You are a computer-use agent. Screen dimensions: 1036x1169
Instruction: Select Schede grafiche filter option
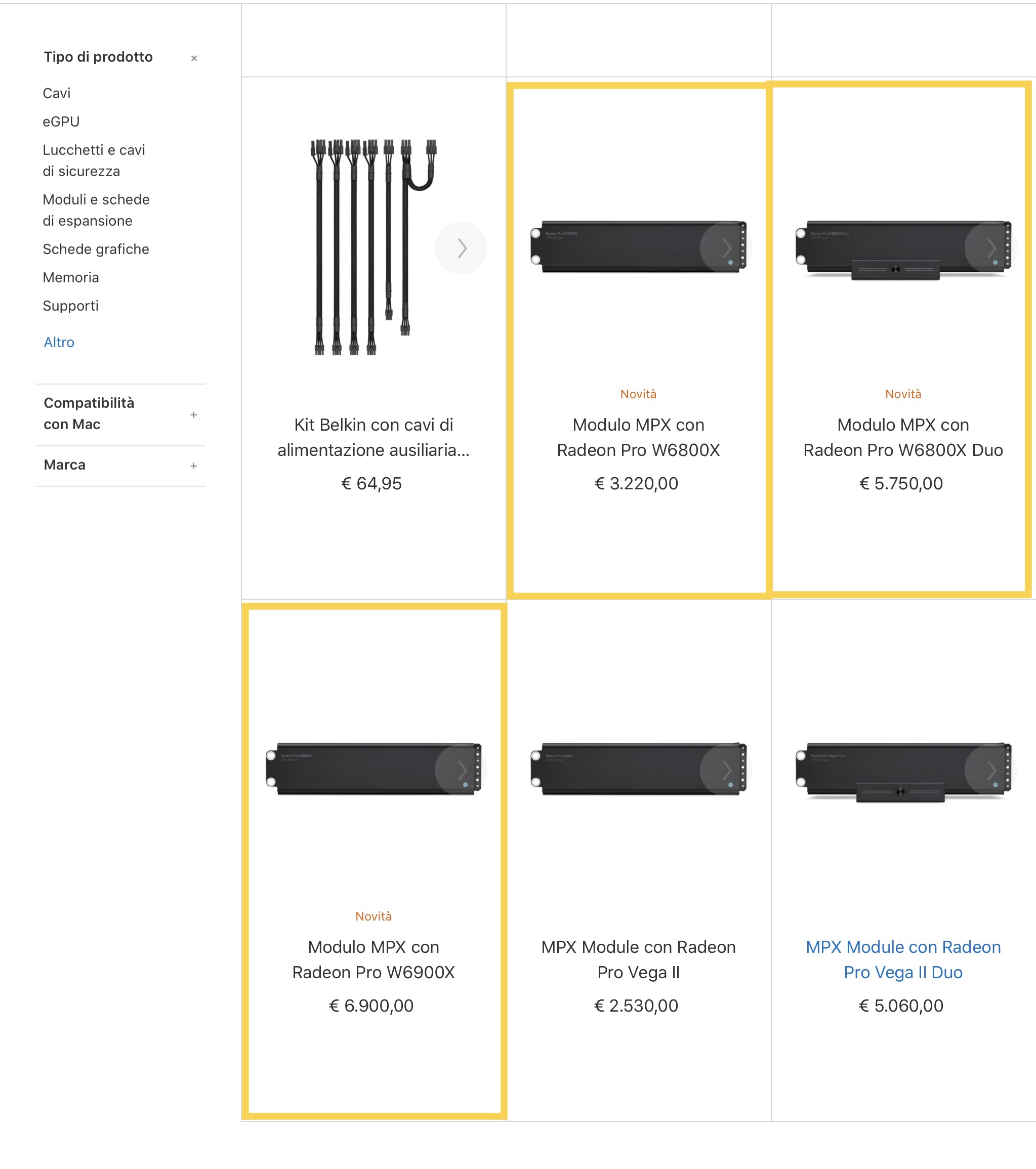96,249
